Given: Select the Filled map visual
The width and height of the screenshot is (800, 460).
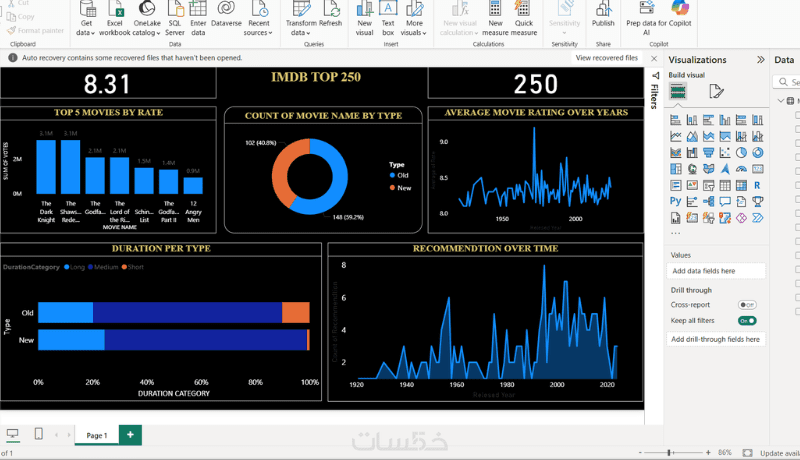Looking at the screenshot, I should (708, 169).
